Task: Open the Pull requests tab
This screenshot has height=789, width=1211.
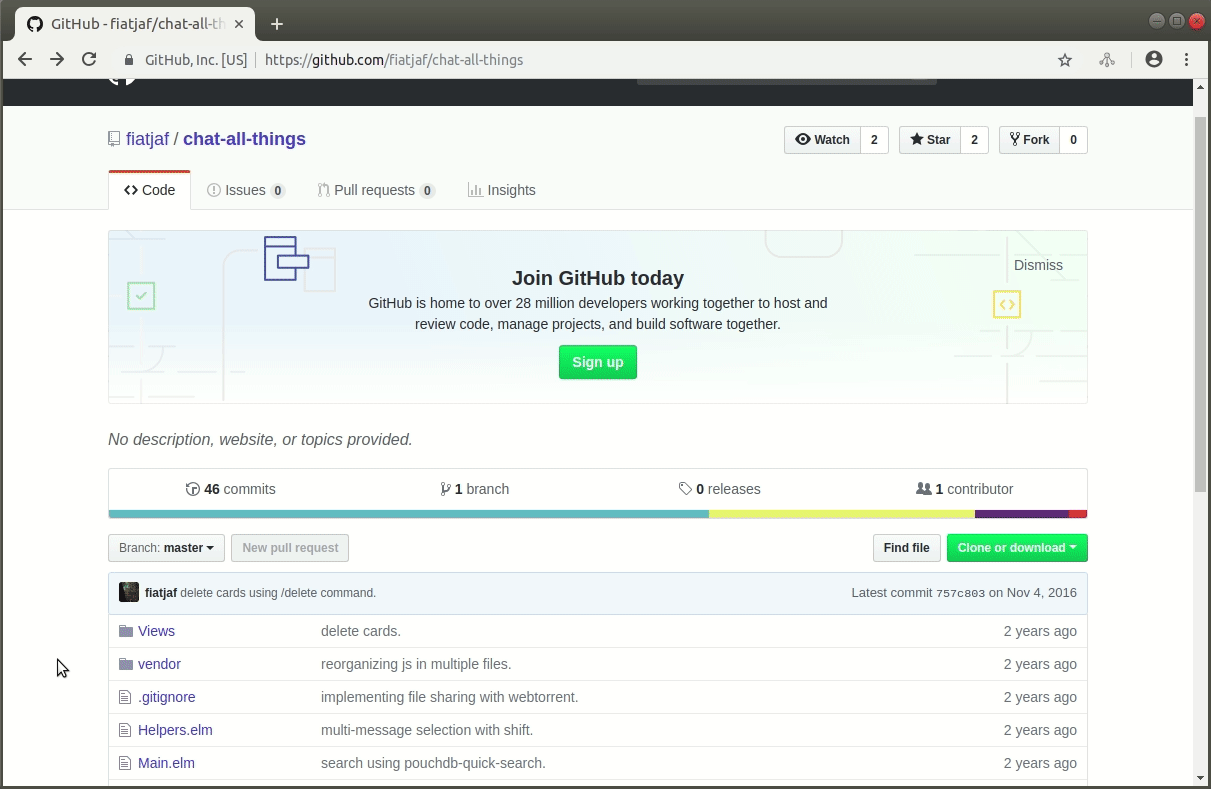Action: (x=376, y=190)
